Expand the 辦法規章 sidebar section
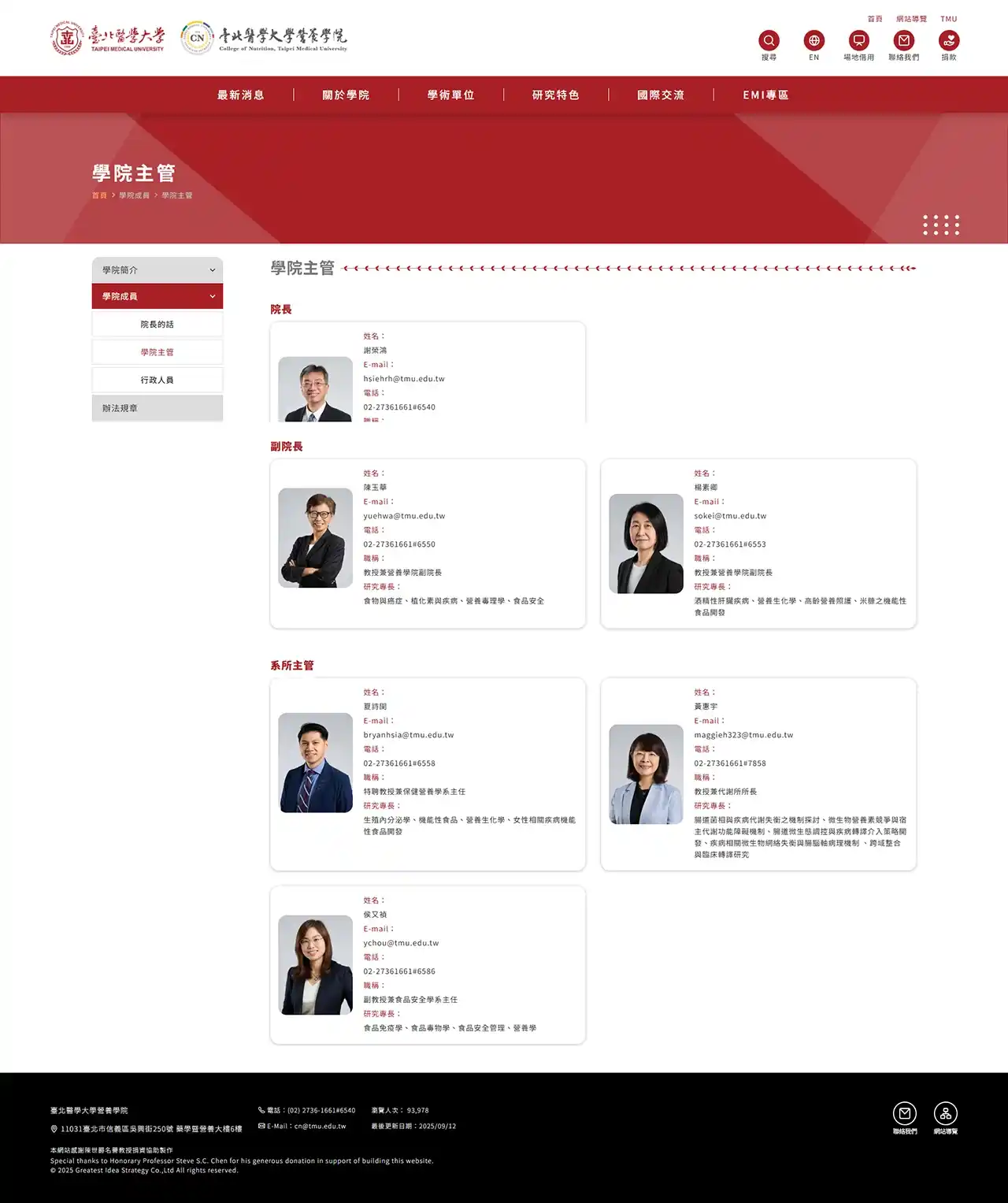 coord(157,407)
